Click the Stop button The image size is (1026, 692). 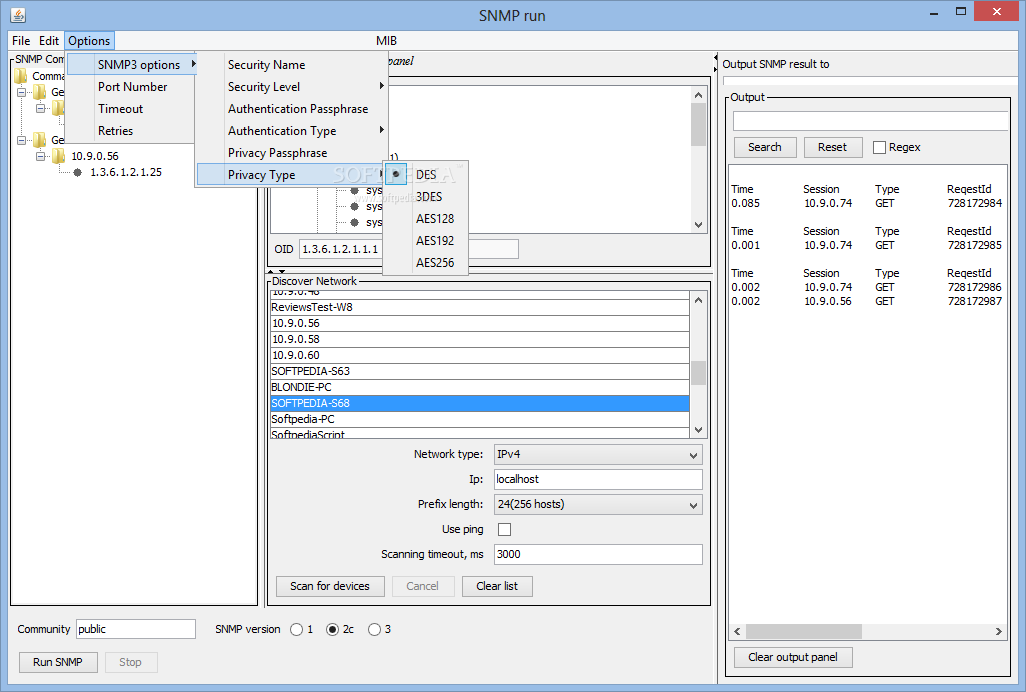pyautogui.click(x=130, y=662)
